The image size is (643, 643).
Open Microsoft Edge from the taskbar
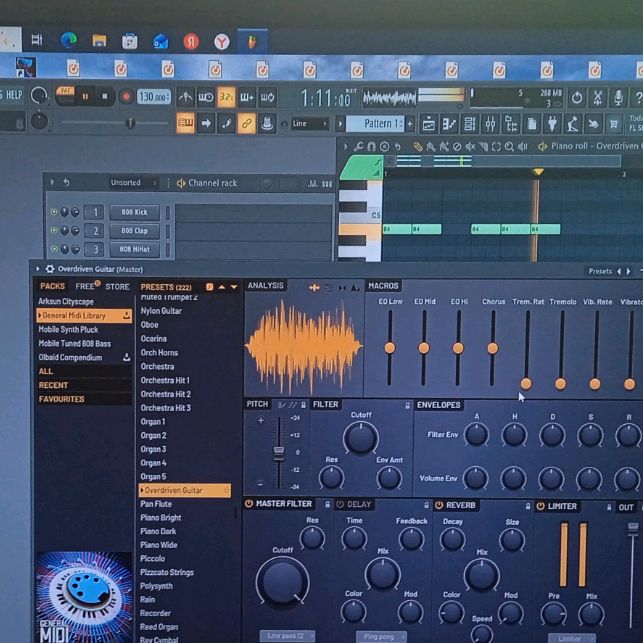pyautogui.click(x=69, y=40)
